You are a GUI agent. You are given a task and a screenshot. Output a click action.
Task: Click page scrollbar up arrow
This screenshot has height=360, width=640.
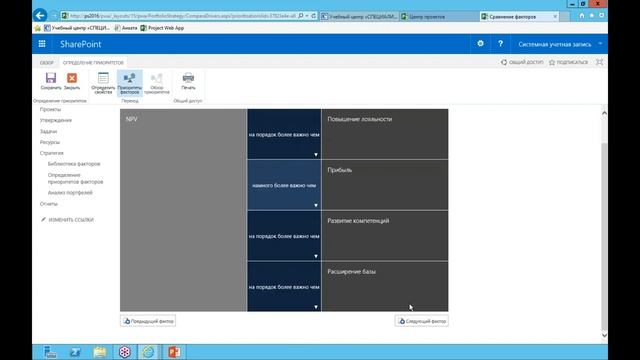(x=604, y=113)
